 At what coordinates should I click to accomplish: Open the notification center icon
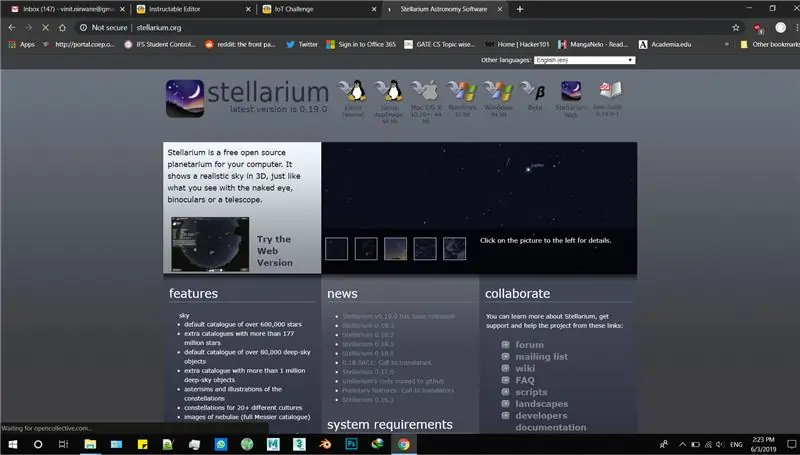tap(791, 444)
